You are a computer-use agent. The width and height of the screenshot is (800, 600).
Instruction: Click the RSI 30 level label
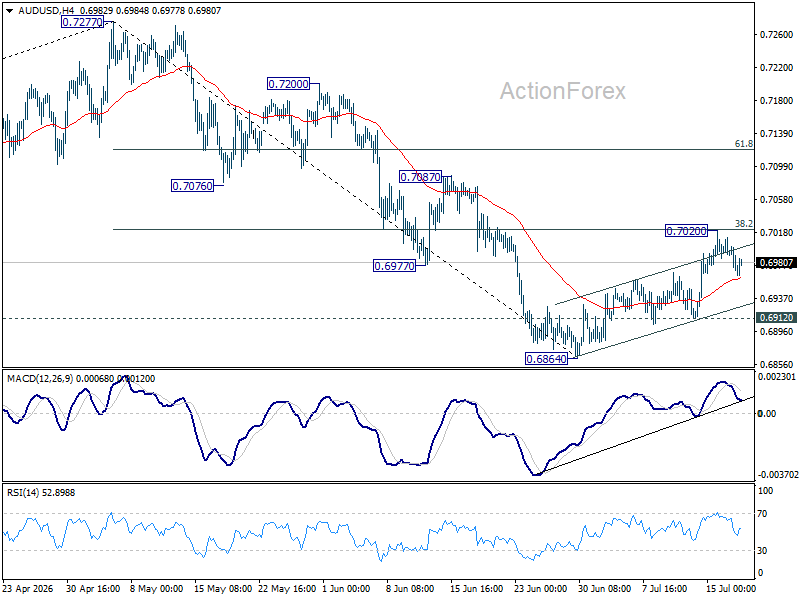pyautogui.click(x=763, y=551)
